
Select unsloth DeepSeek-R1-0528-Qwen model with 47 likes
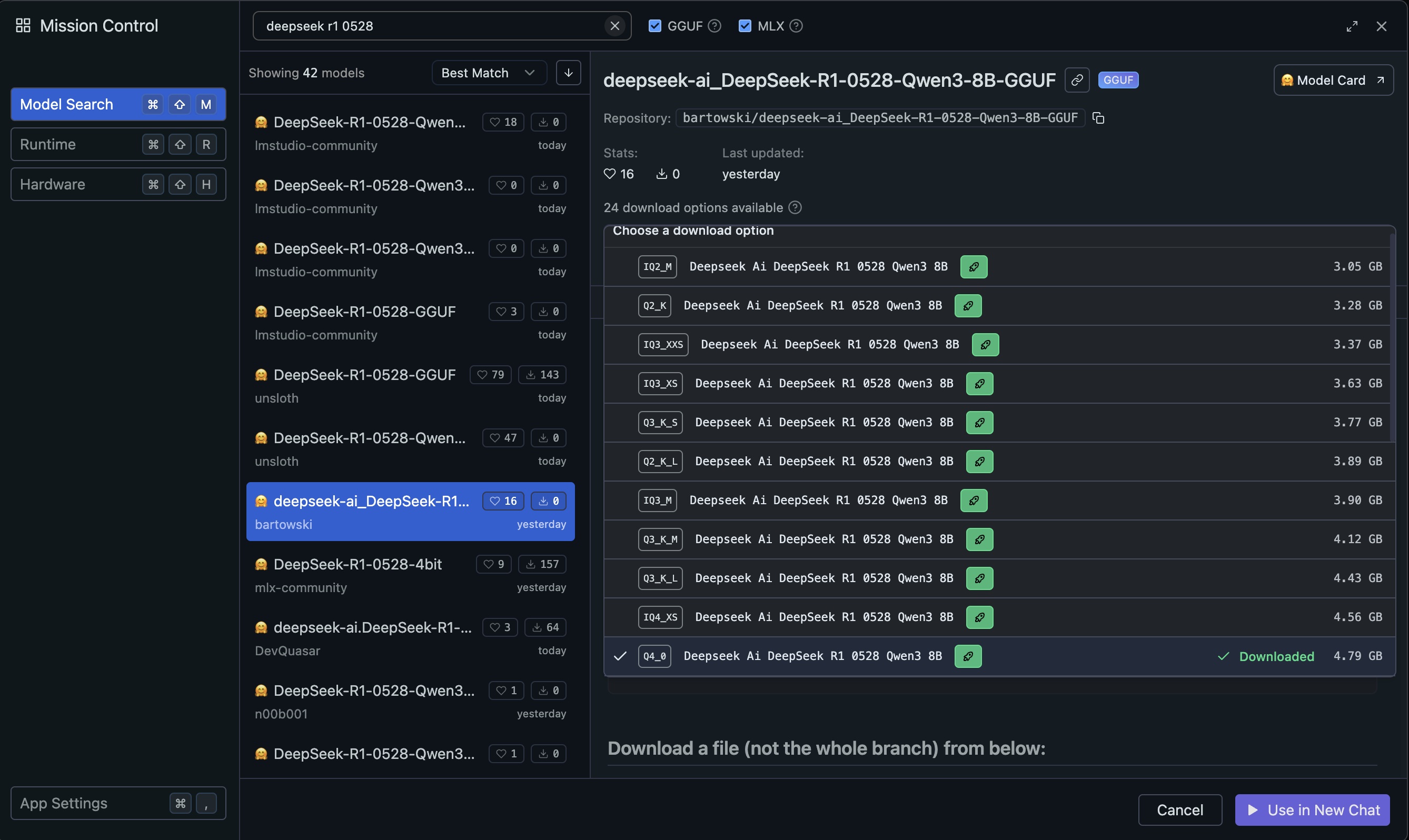click(x=410, y=449)
